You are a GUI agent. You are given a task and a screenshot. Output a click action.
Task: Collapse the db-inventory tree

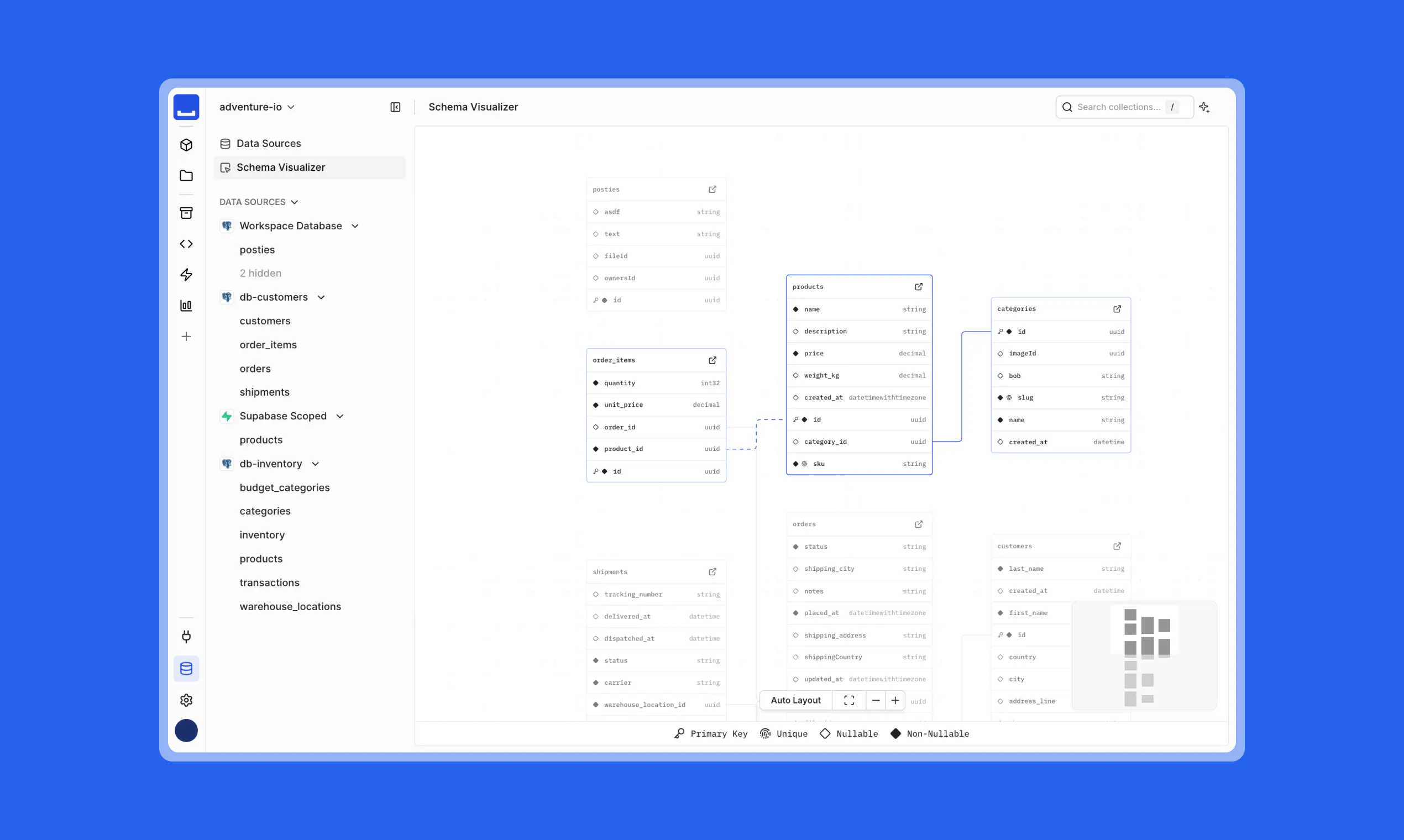click(x=315, y=464)
